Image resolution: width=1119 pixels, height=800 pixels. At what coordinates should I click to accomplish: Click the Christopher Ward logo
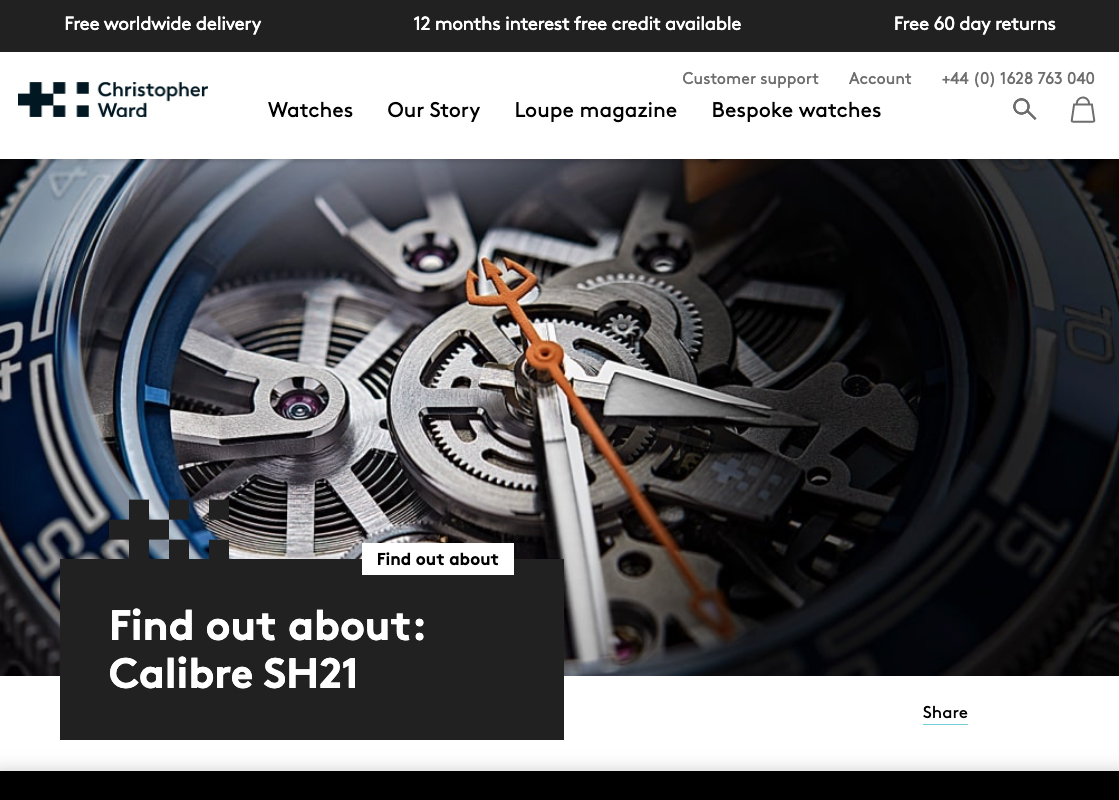tap(113, 99)
